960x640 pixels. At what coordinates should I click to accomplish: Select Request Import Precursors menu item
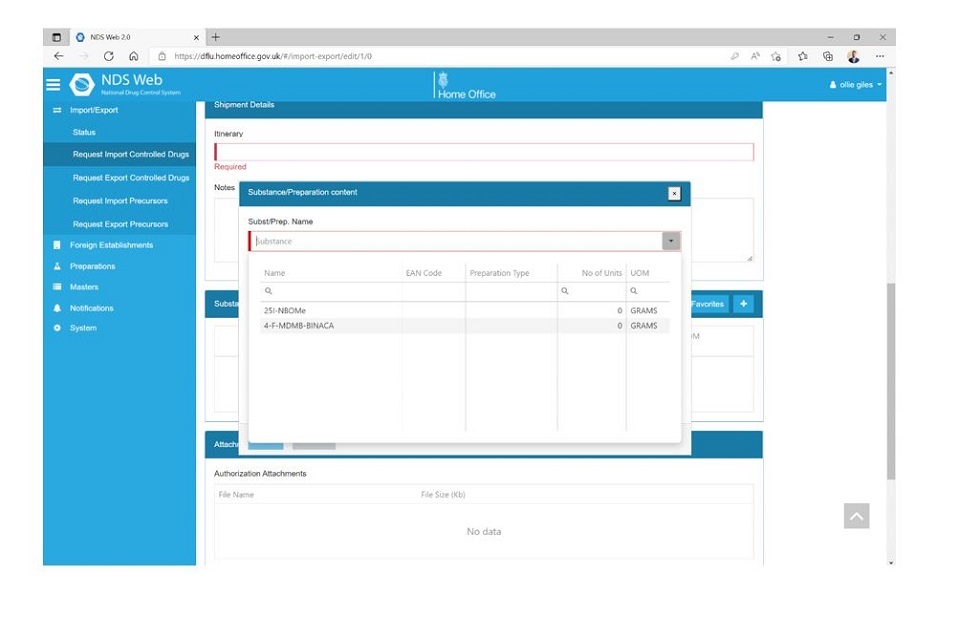(x=120, y=201)
